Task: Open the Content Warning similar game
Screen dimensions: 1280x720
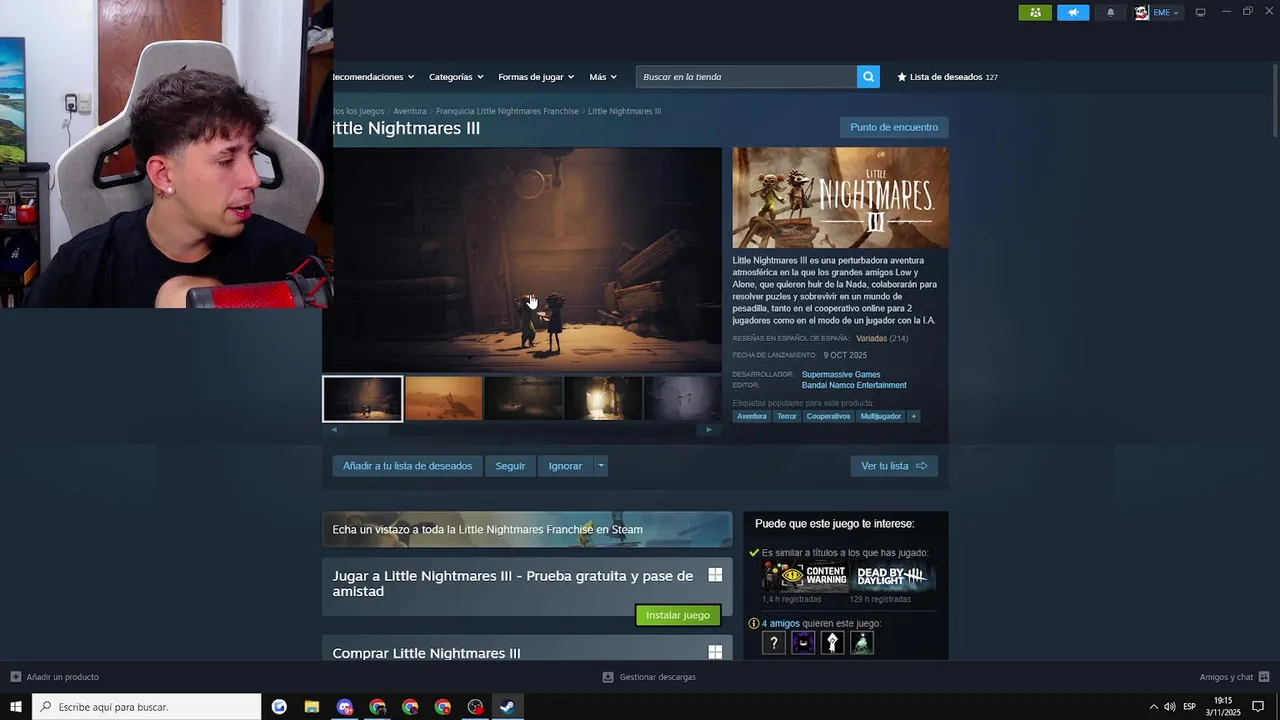Action: coord(805,577)
